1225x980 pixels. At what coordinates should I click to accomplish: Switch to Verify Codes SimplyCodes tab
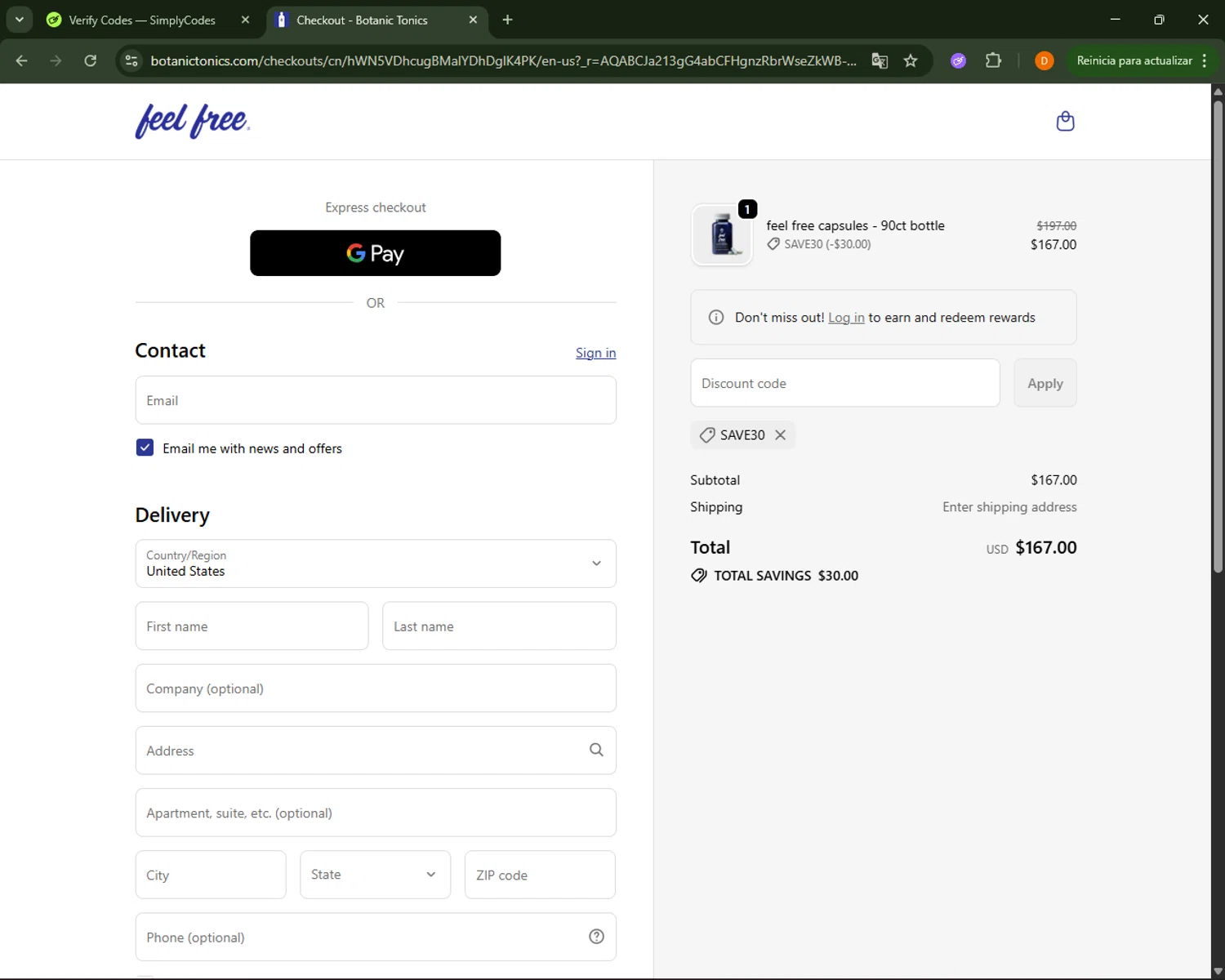coord(140,20)
